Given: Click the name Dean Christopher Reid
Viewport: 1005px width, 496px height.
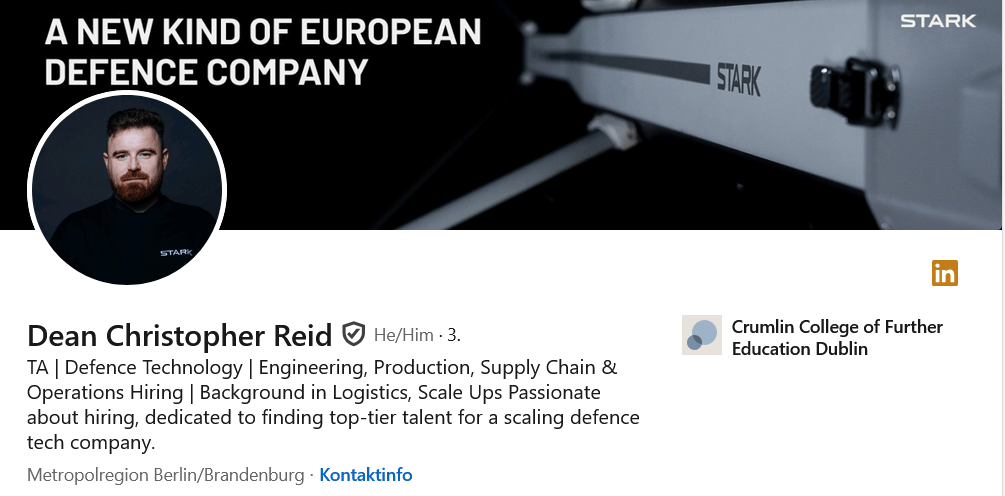Looking at the screenshot, I should point(179,334).
